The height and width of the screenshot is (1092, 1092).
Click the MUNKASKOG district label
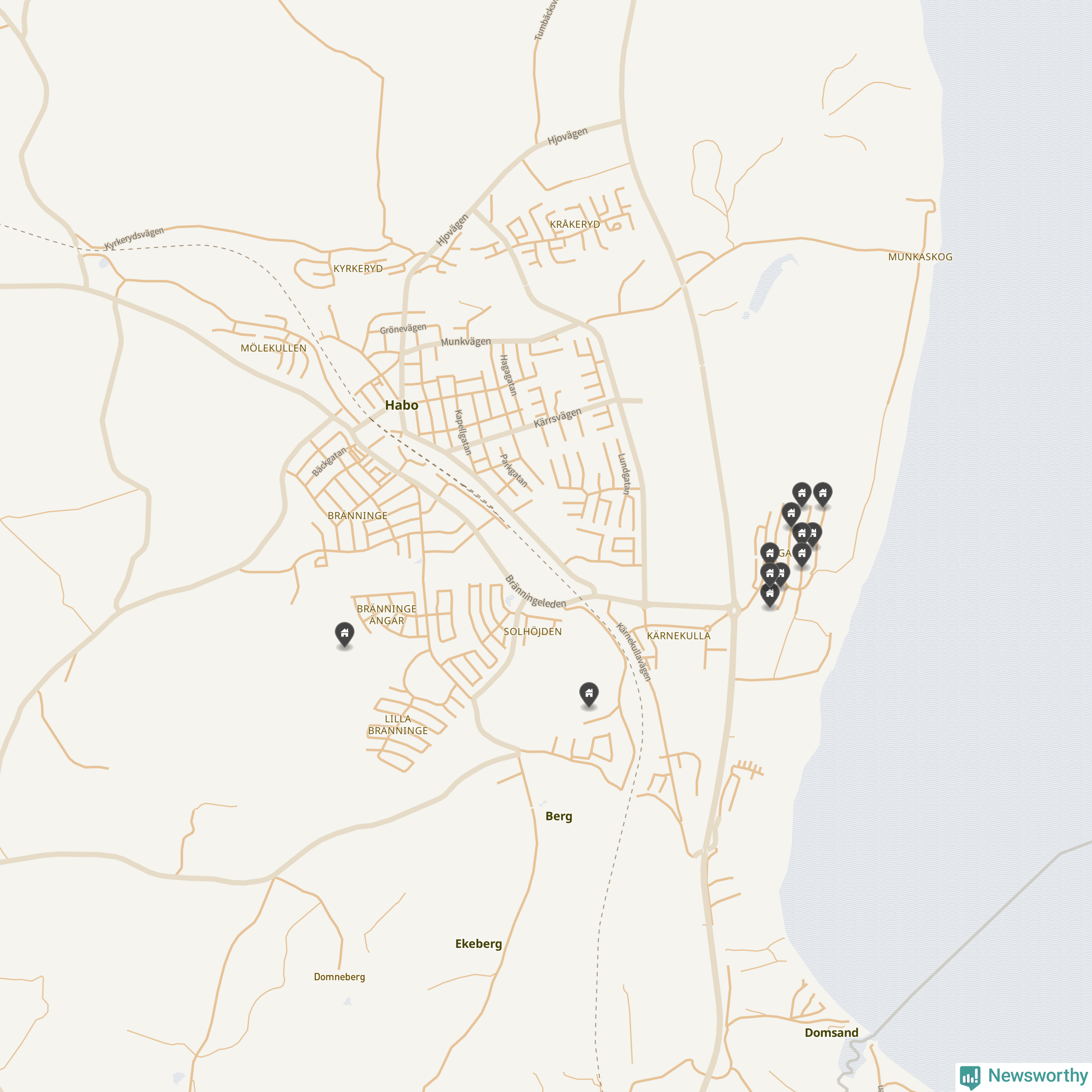tap(920, 257)
